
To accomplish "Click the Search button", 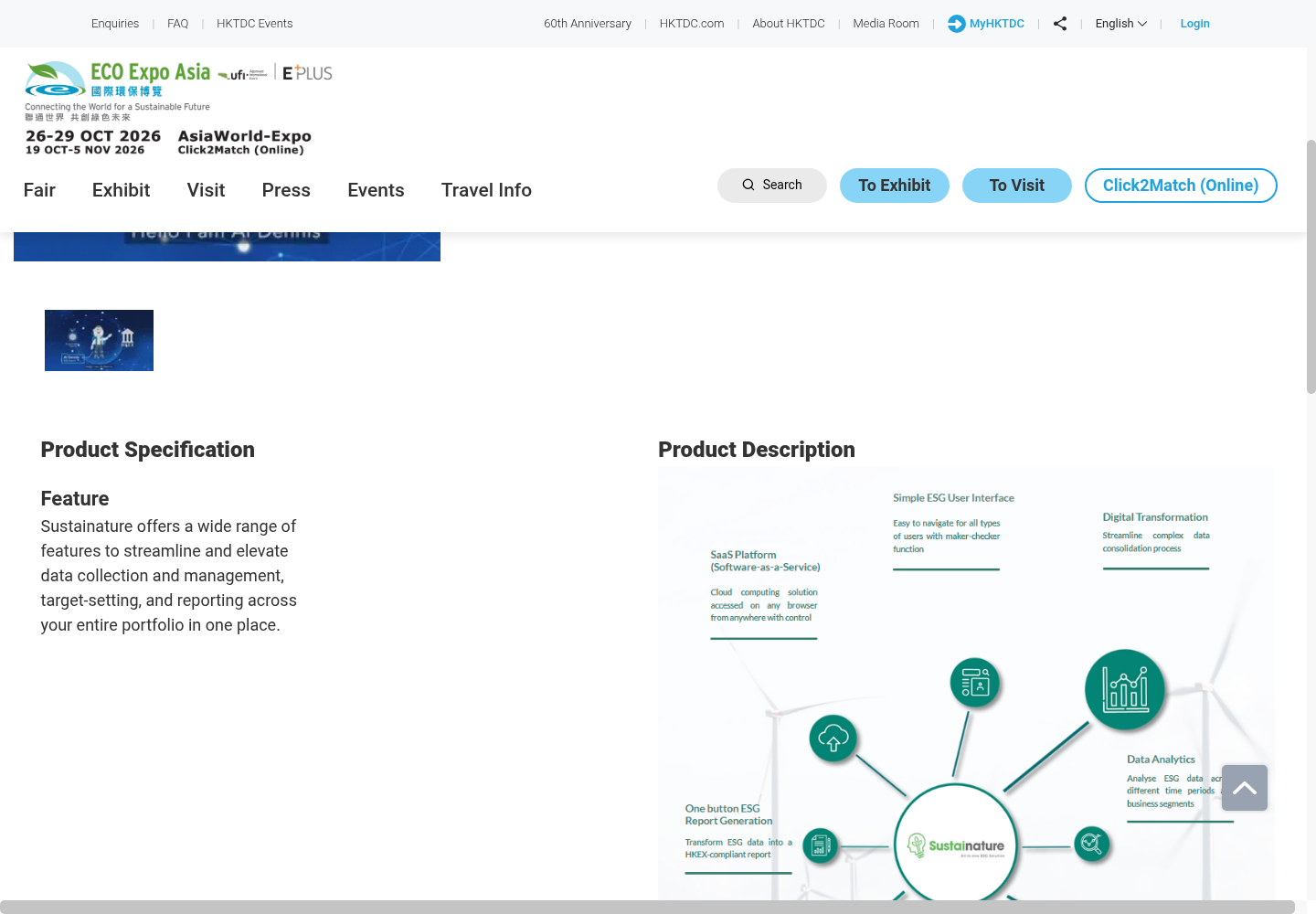I will pos(772,185).
